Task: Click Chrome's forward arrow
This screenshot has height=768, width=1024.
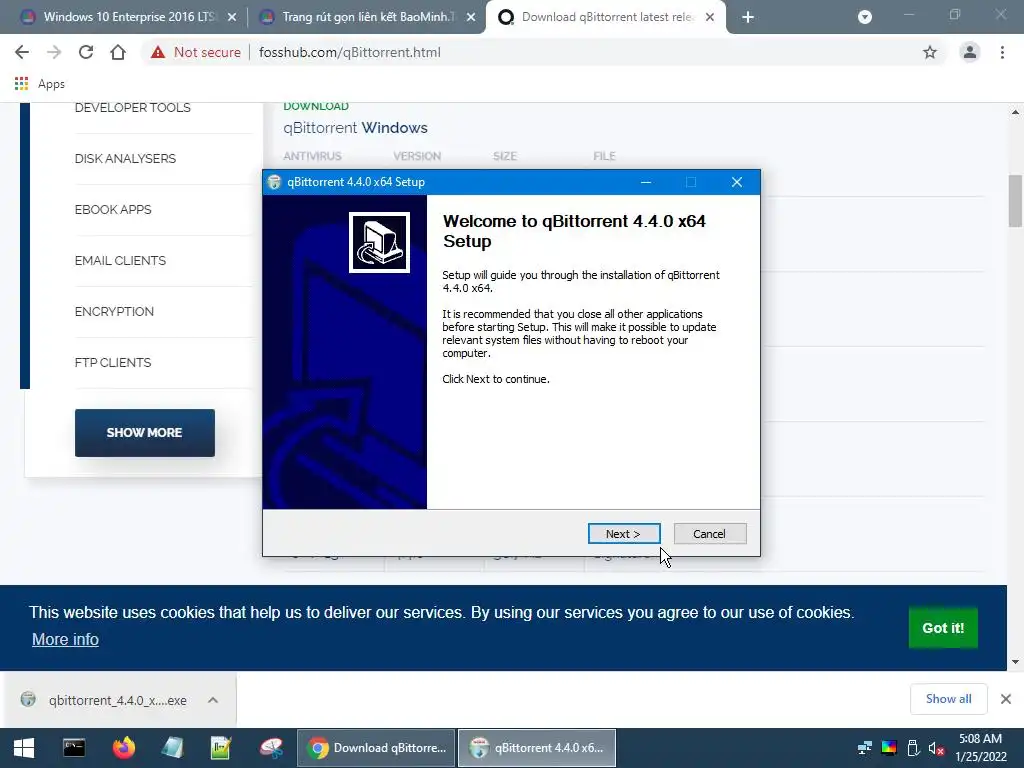Action: [x=54, y=52]
